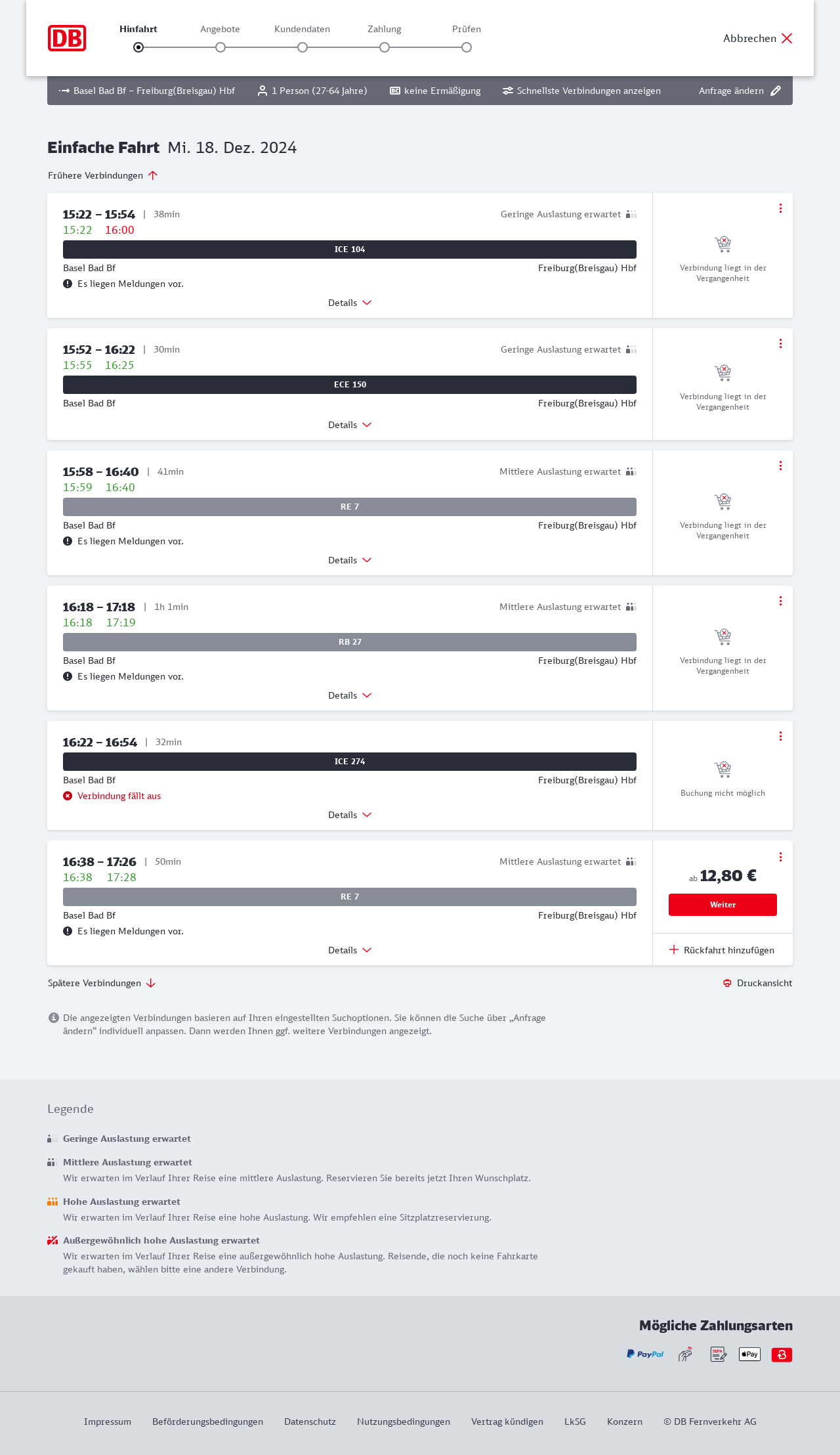Click the PayPal payment icon
The height and width of the screenshot is (1455, 840).
tap(645, 1354)
